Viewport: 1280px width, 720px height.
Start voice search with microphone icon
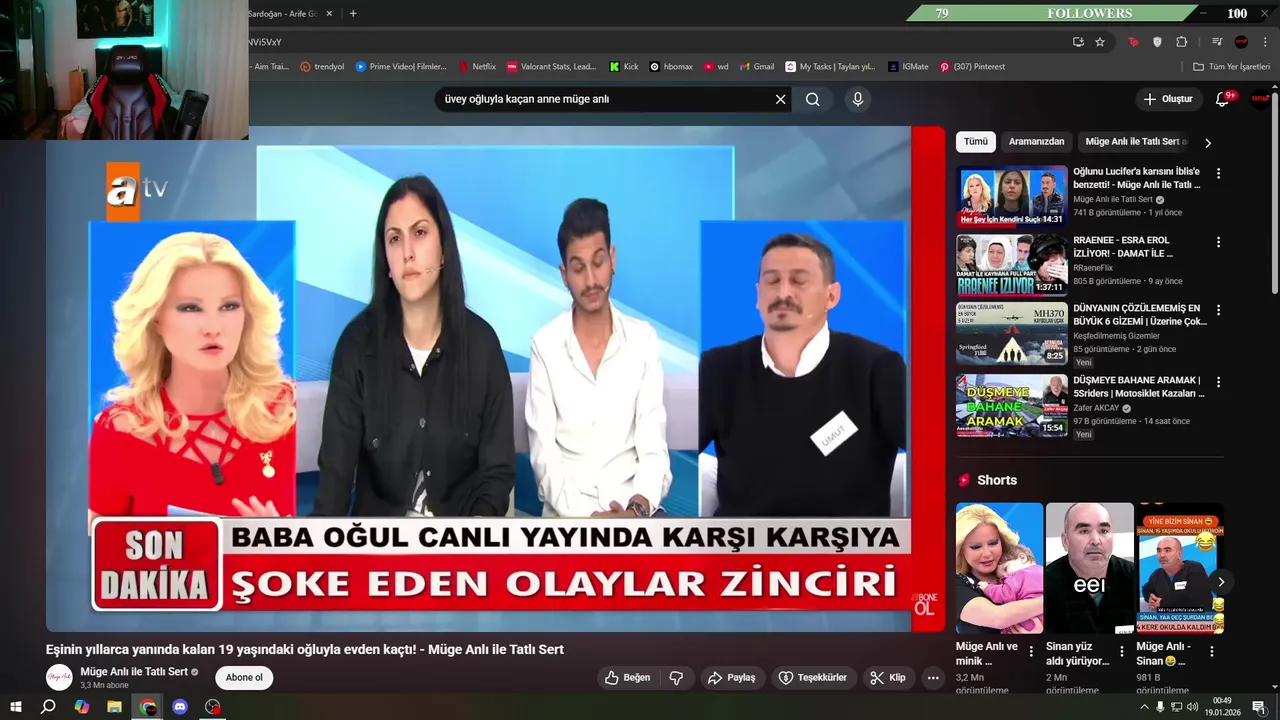(857, 99)
